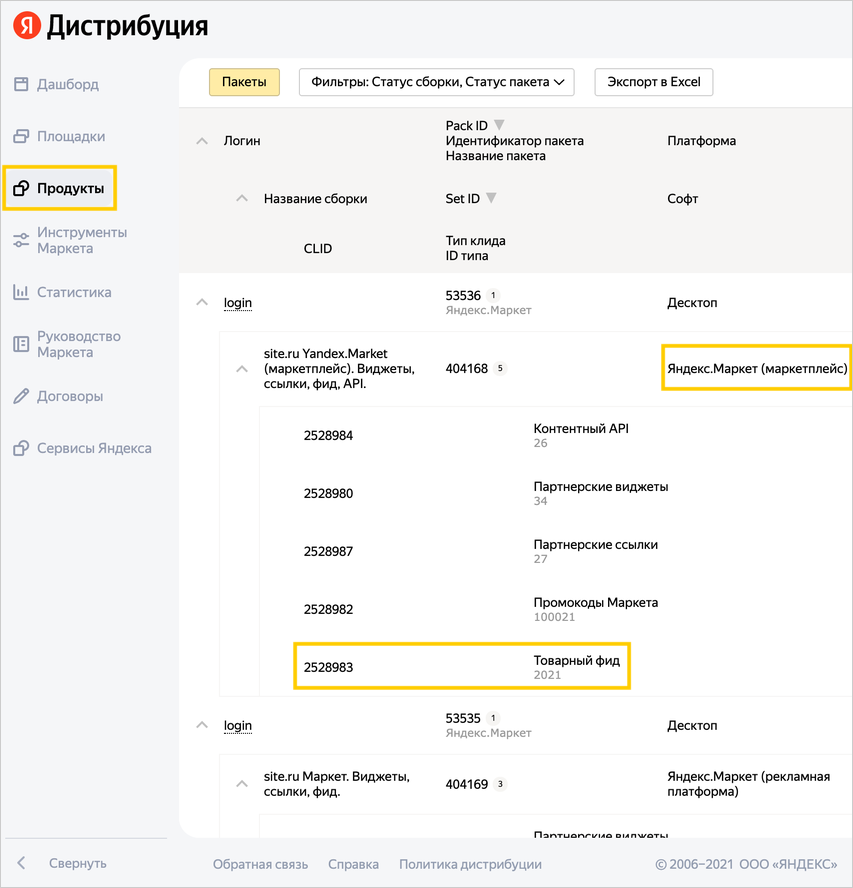
Task: Click Экспорт в Excel button
Action: 654,82
